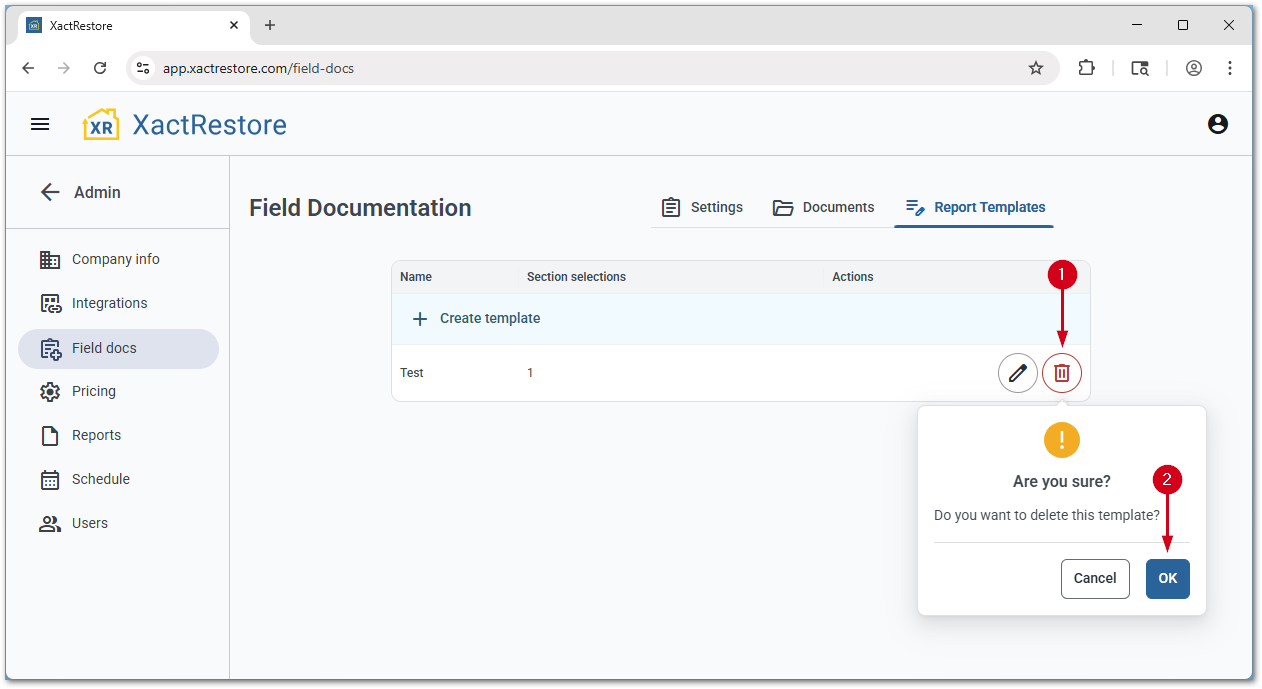1262x689 pixels.
Task: Click the user account avatar icon
Action: [x=1217, y=124]
